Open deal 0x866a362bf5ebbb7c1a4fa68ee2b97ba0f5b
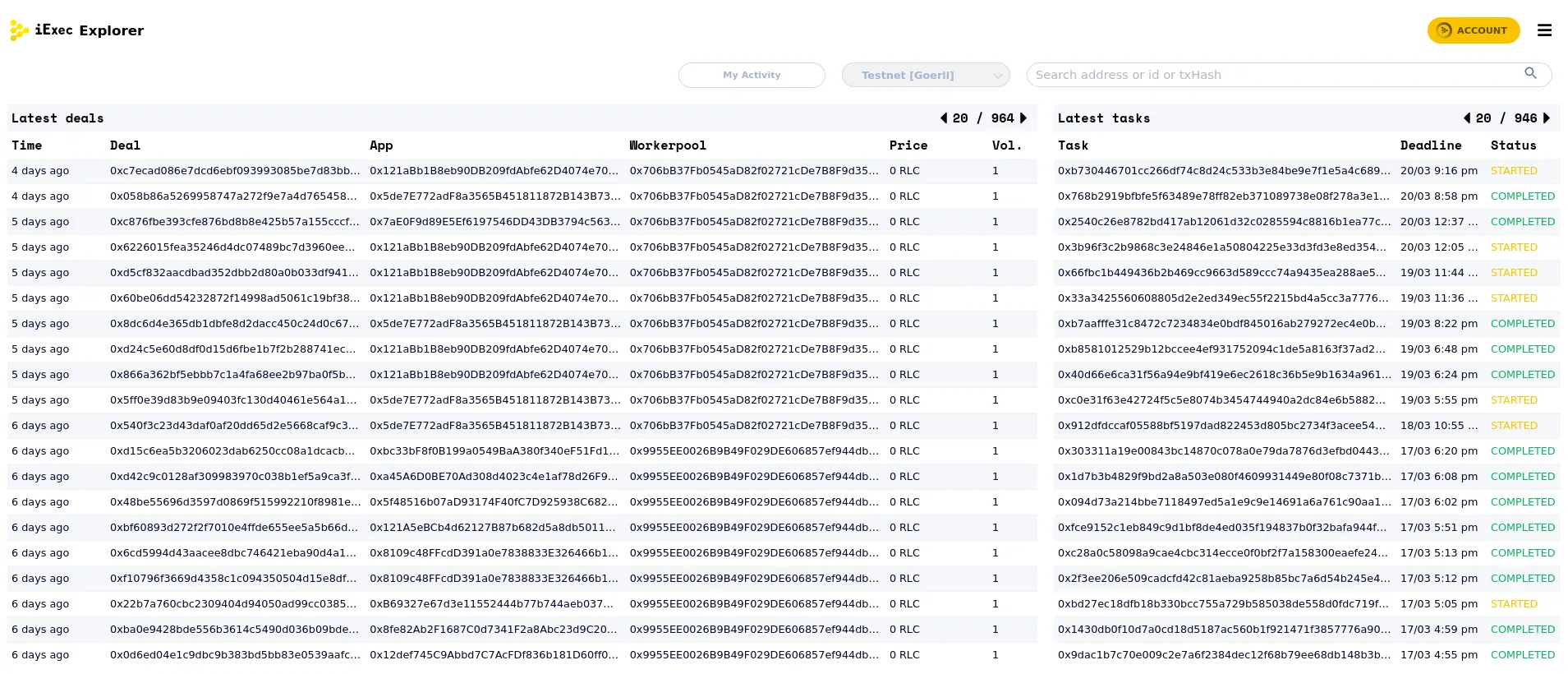The height and width of the screenshot is (674, 1568). click(233, 375)
